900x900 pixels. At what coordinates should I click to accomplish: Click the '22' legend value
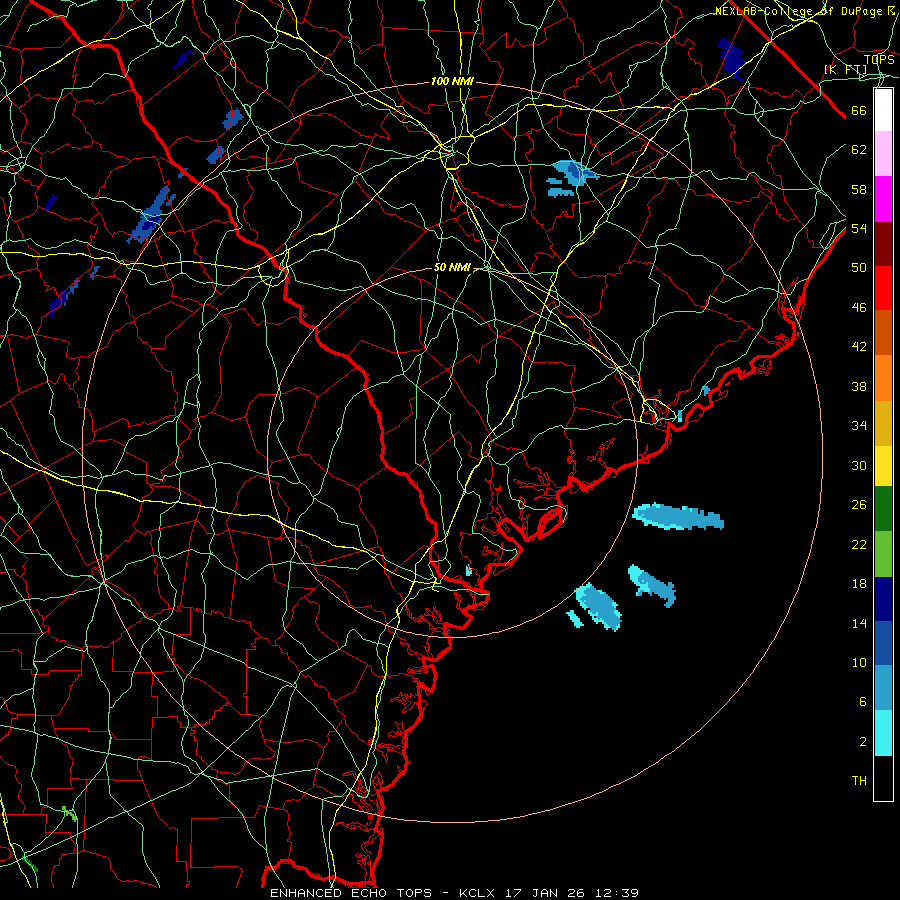click(x=859, y=544)
